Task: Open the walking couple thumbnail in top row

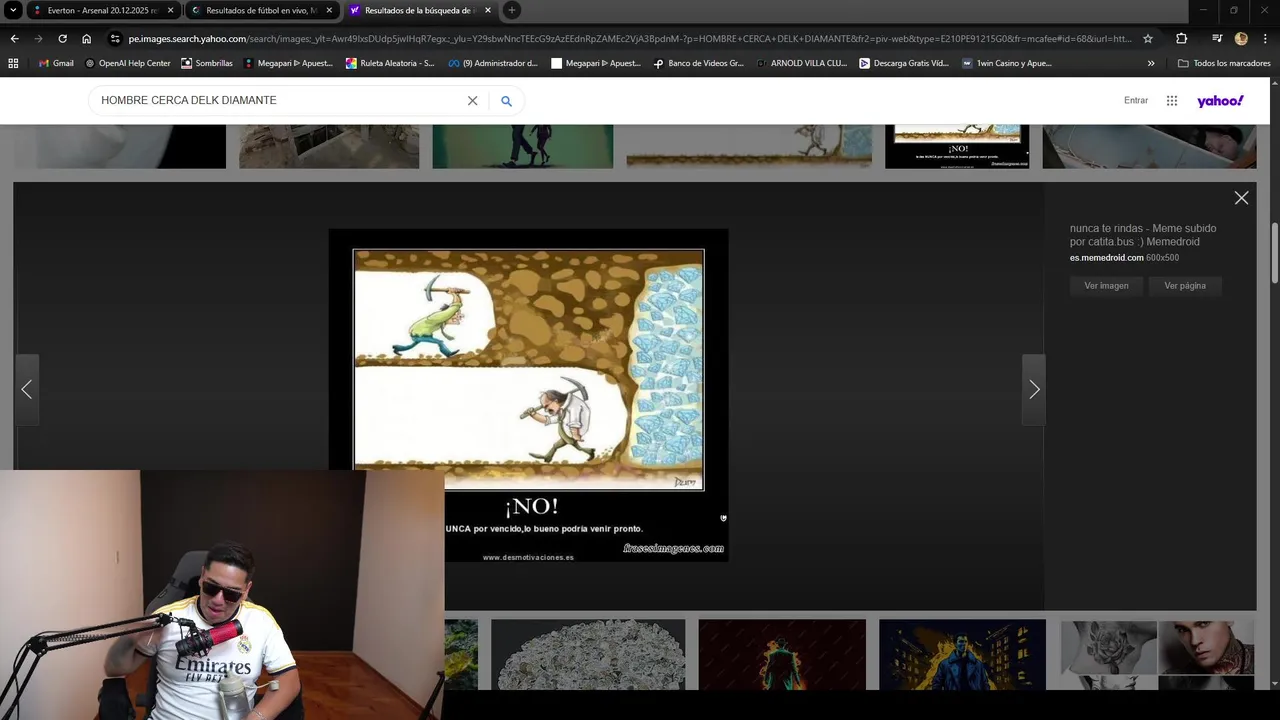Action: [x=522, y=146]
